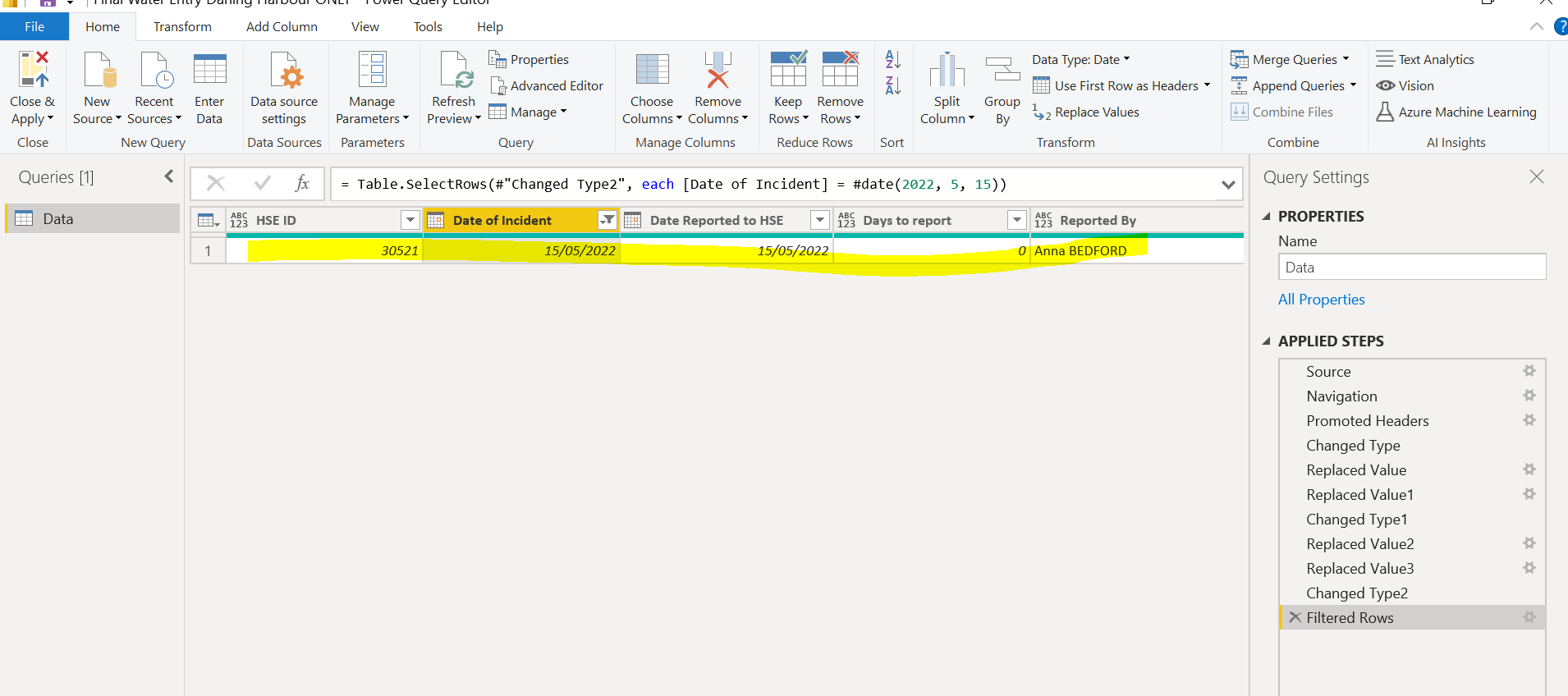This screenshot has width=1568, height=696.
Task: Click the Enter Data icon
Action: (x=210, y=69)
